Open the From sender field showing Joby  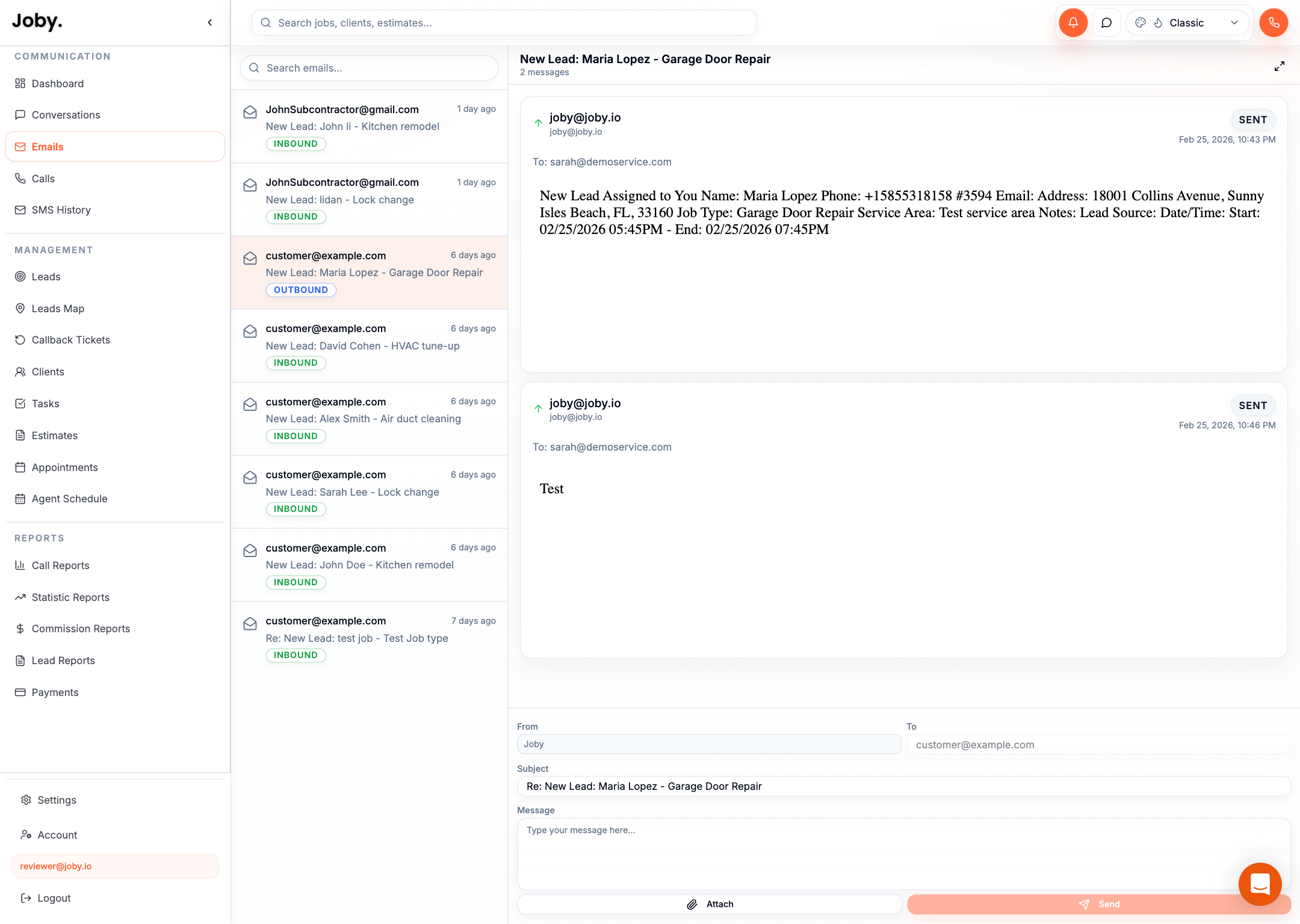tap(709, 744)
